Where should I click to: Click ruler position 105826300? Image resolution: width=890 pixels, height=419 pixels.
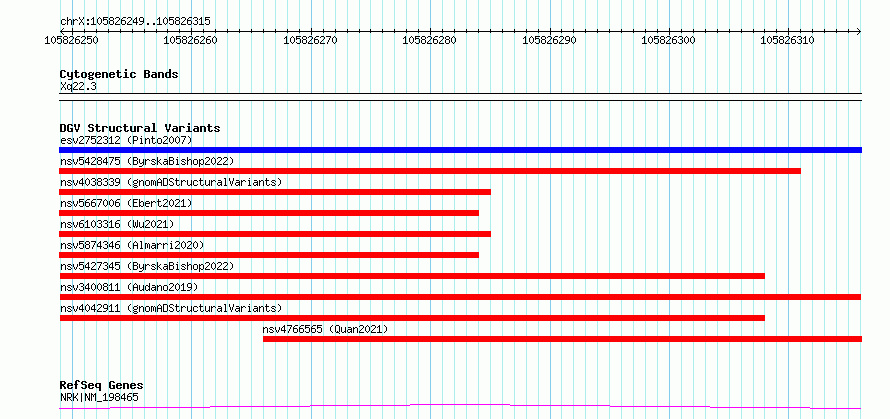669,40
